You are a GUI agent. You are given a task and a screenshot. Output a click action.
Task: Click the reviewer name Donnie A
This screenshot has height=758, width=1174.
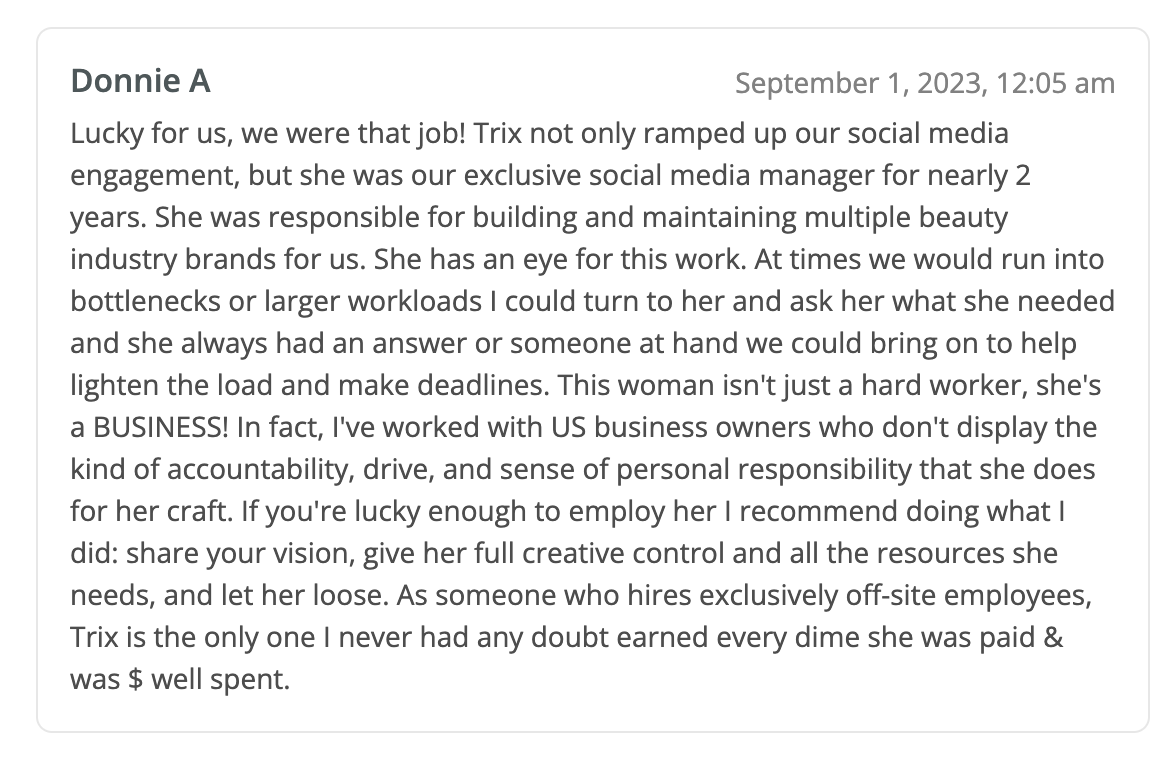(140, 81)
